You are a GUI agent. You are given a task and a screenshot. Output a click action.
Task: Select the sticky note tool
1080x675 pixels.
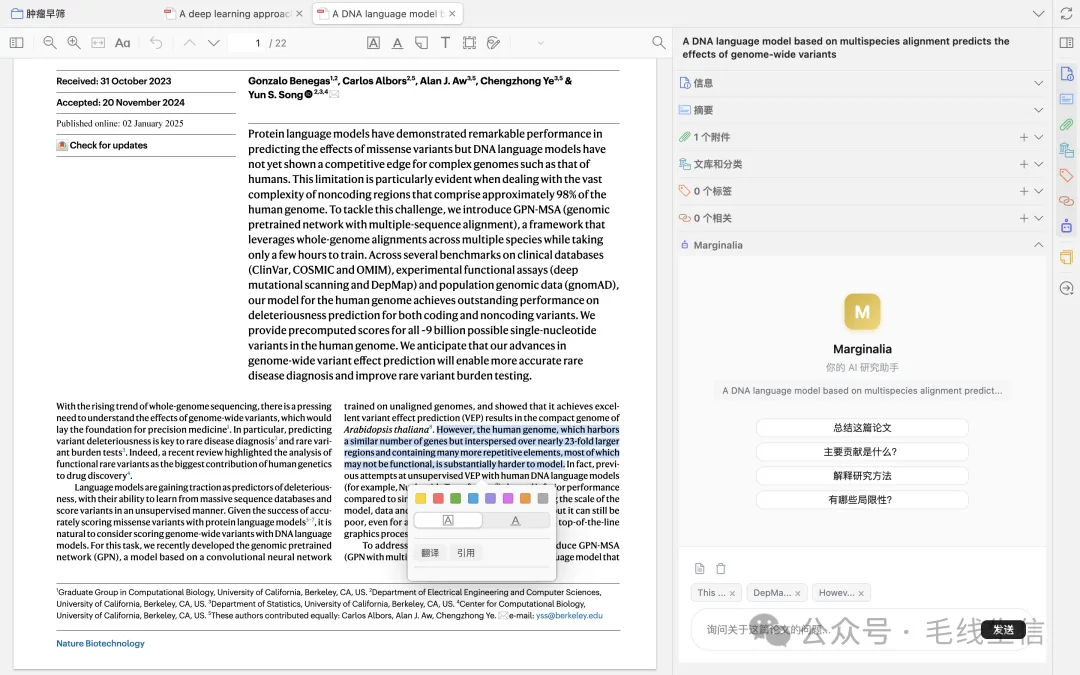[x=422, y=43]
